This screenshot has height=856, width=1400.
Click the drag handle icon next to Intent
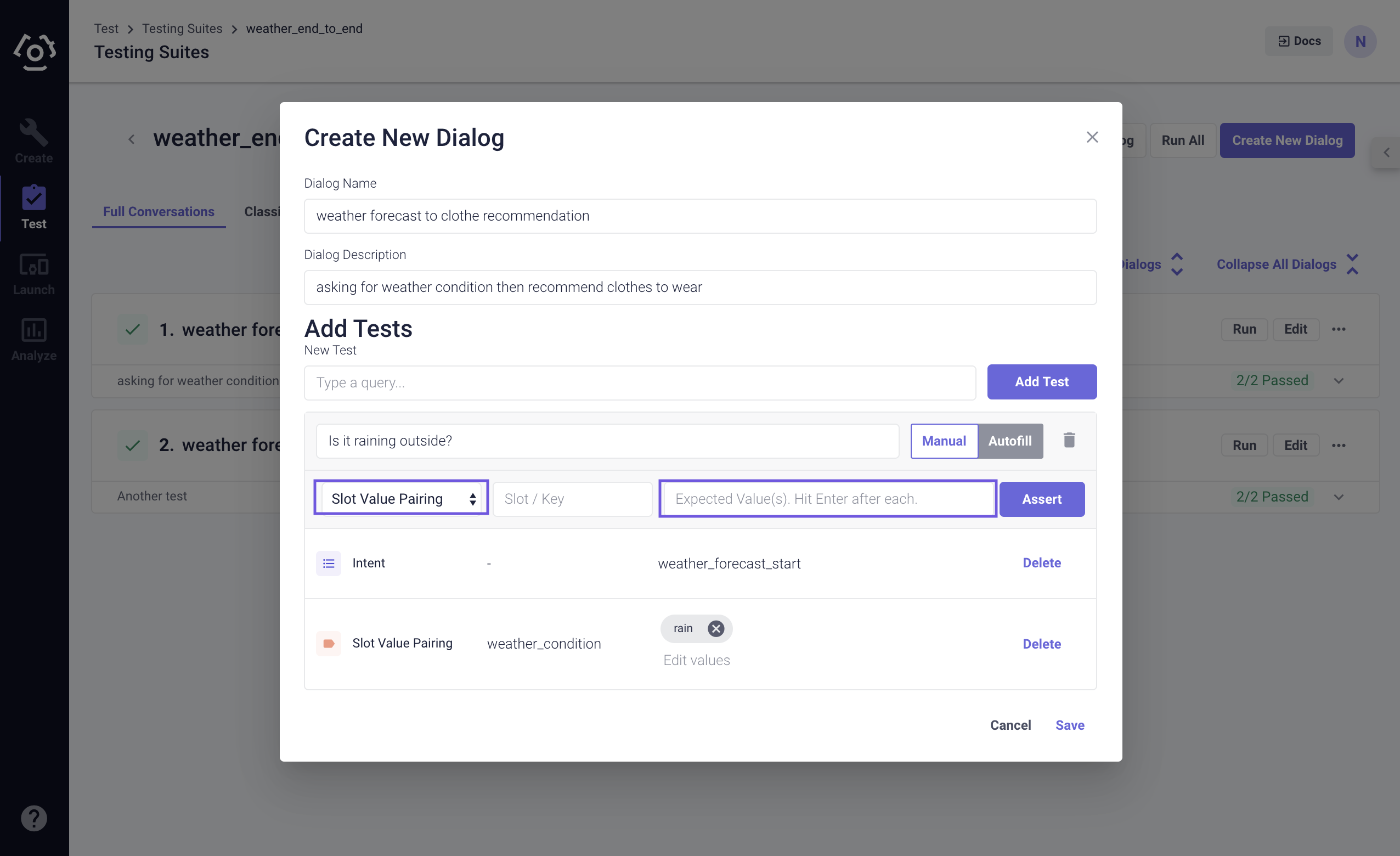327,563
